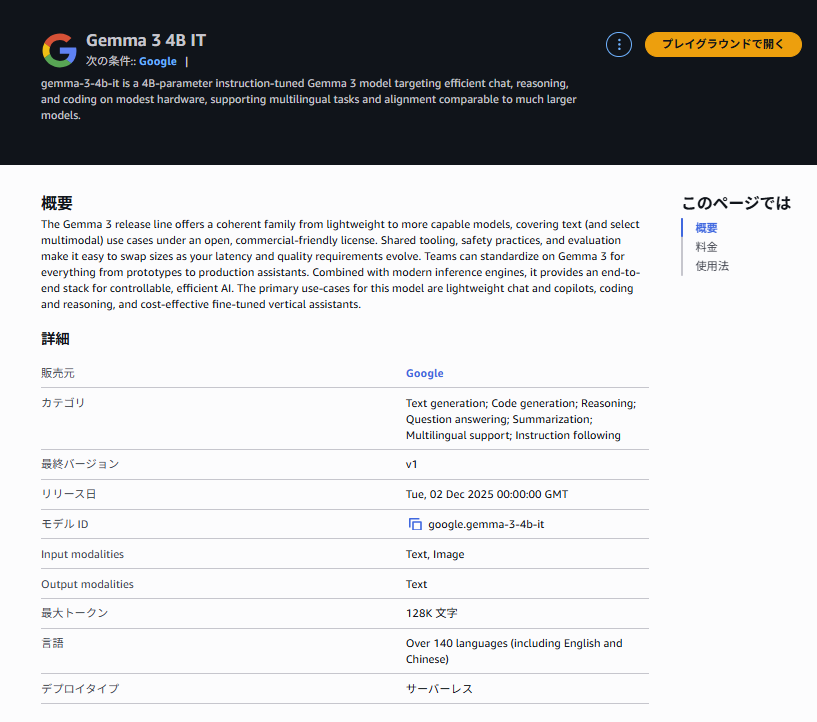Click the Google logo icon beside Gemma 3 4B IT
Screen dimensions: 817x722
tap(59, 51)
